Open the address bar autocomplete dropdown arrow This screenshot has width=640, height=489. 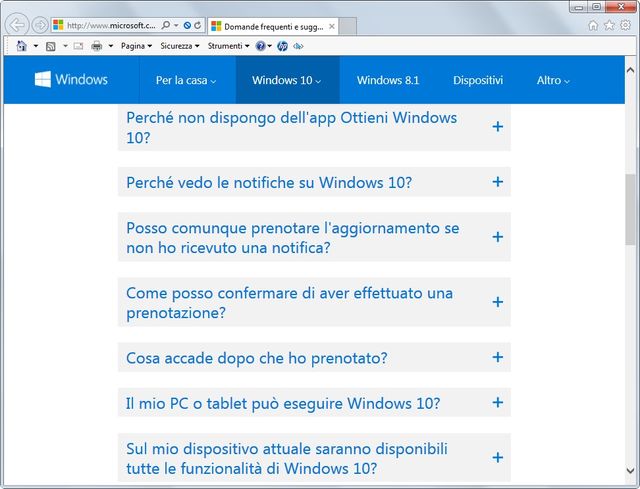tap(176, 25)
